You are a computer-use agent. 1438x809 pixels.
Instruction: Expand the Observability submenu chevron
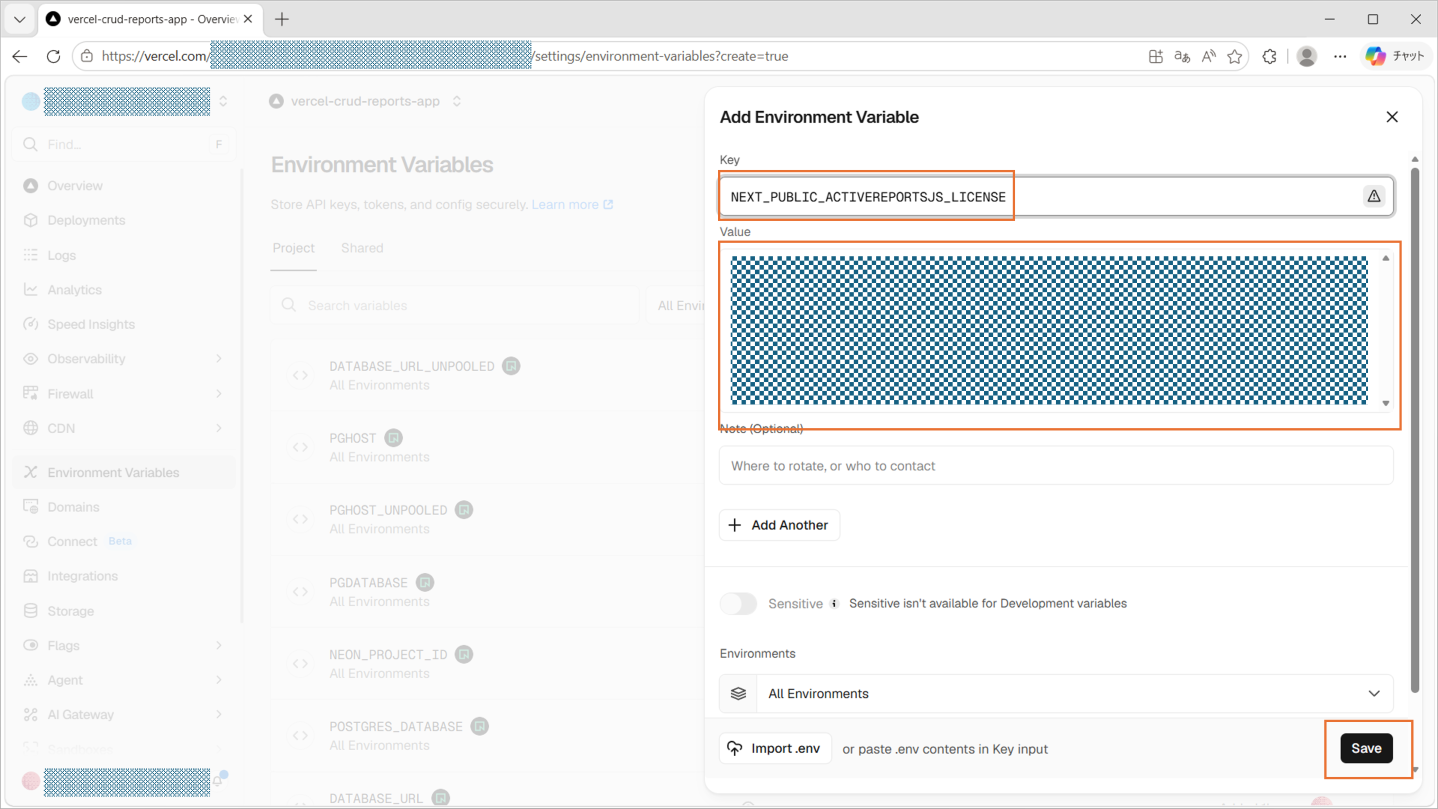point(219,359)
